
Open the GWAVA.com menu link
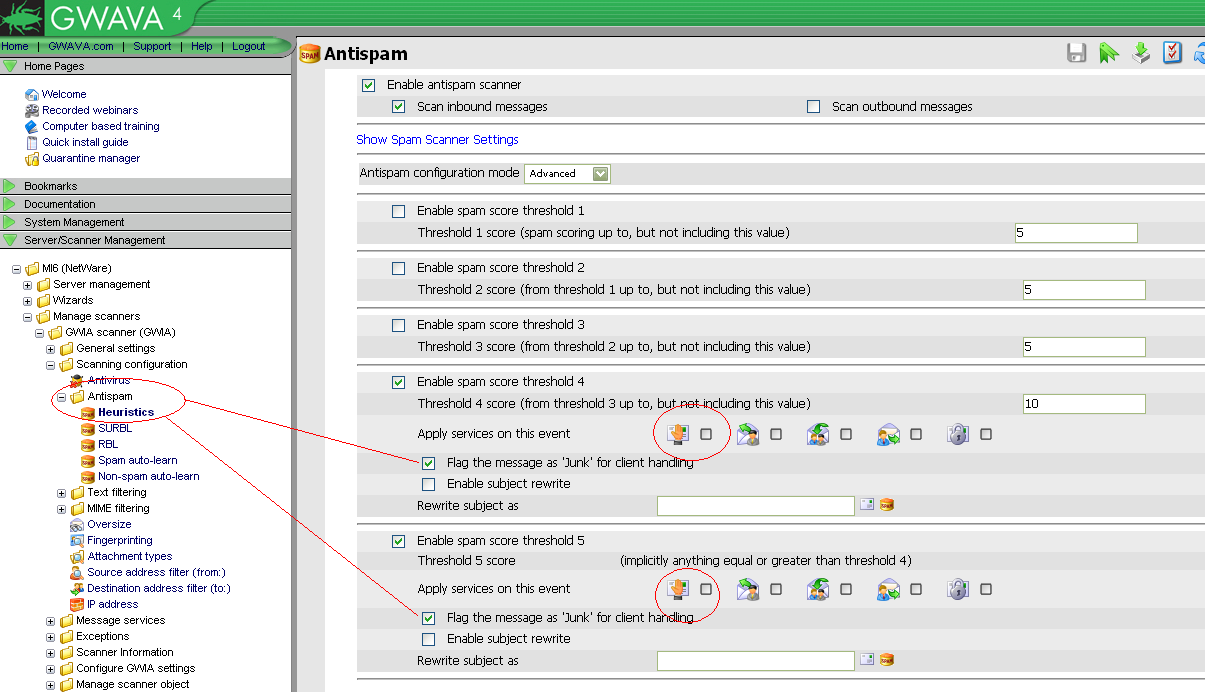click(79, 46)
